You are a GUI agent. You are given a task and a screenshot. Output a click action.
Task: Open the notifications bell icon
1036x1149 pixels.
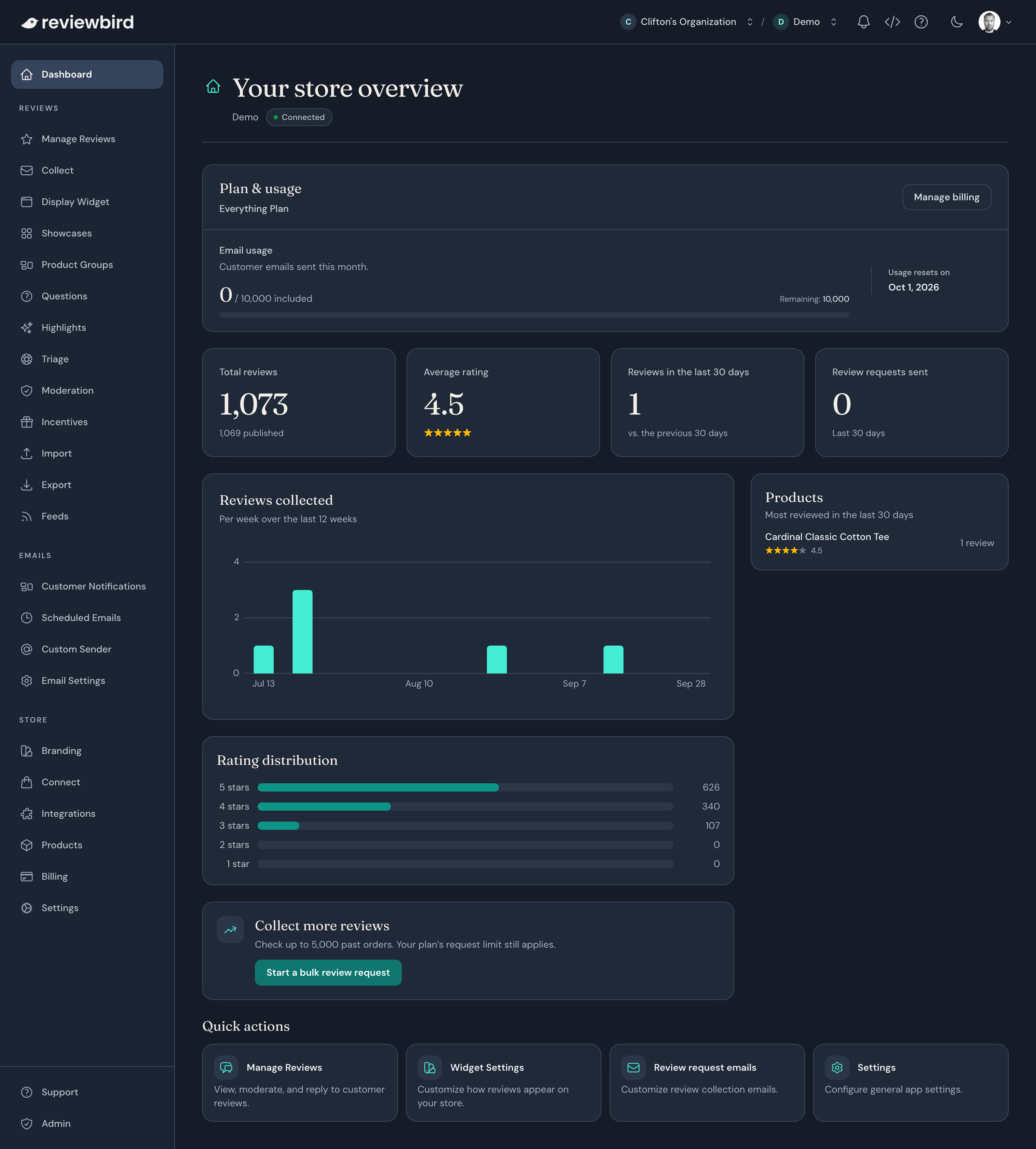coord(863,22)
